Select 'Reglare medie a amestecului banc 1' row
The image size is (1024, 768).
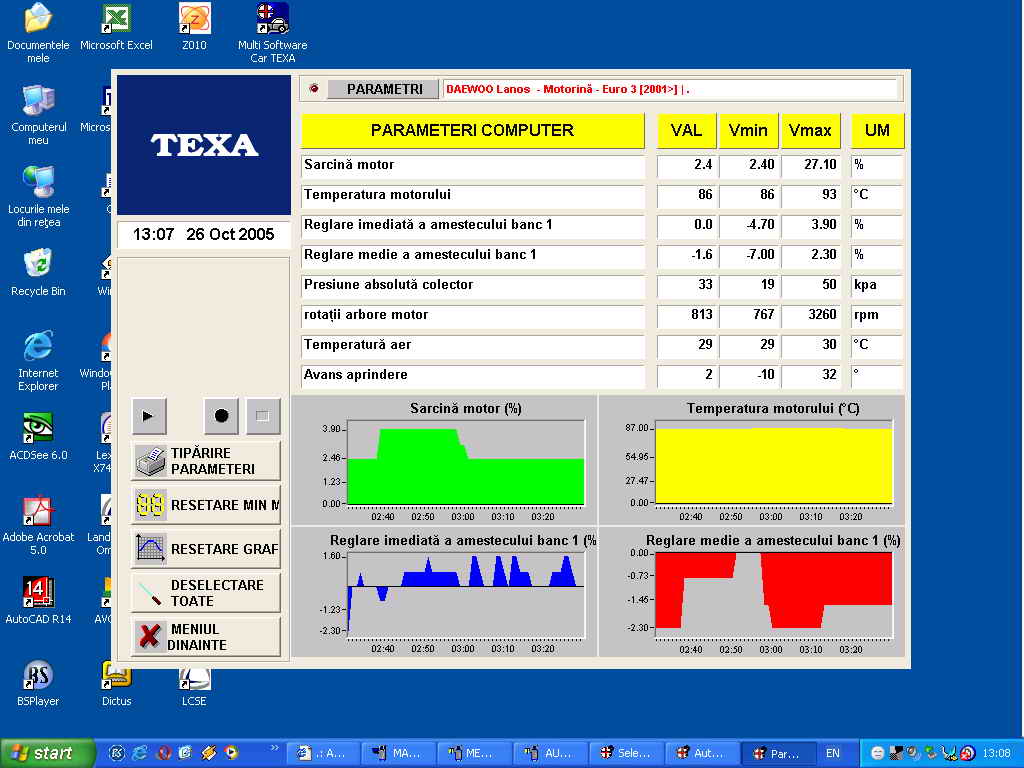tap(473, 255)
